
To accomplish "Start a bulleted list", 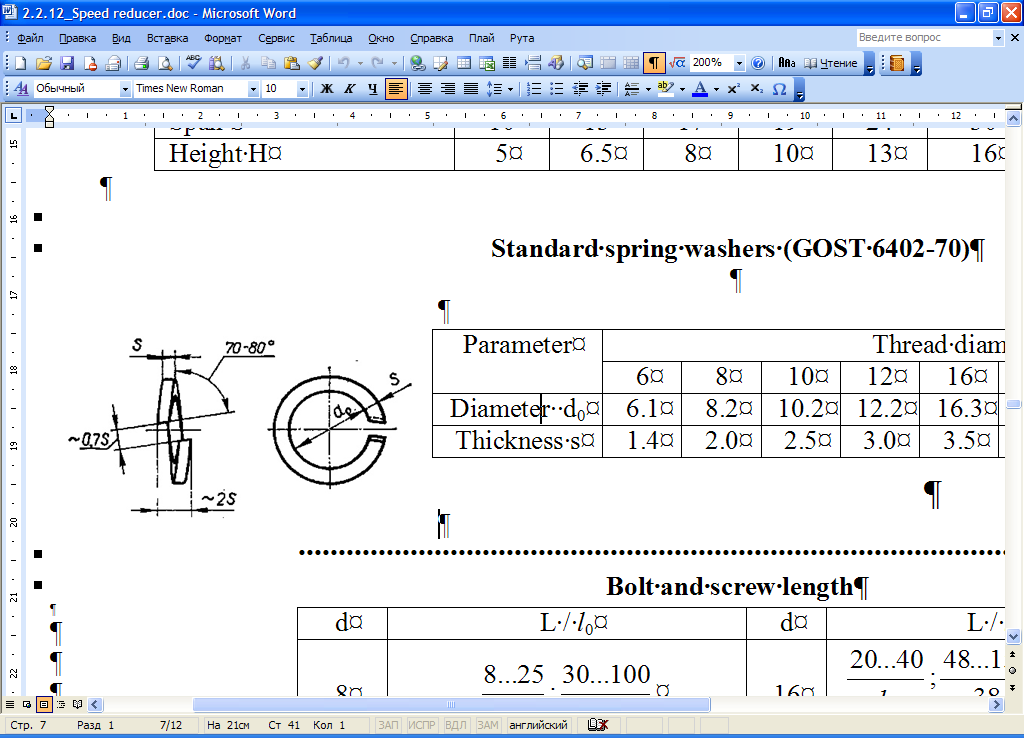I will [556, 89].
